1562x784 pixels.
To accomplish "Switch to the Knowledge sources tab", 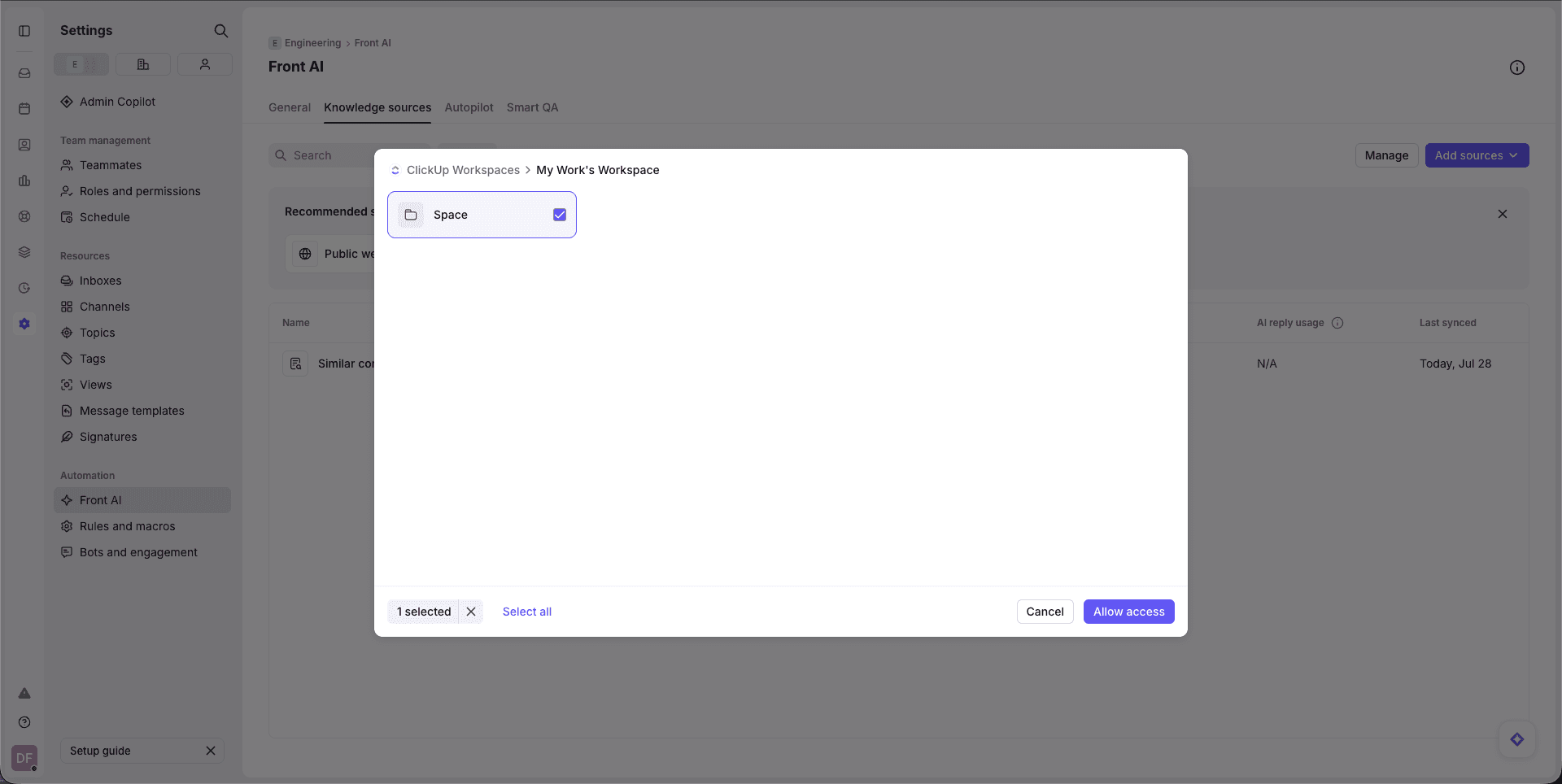I will 377,107.
